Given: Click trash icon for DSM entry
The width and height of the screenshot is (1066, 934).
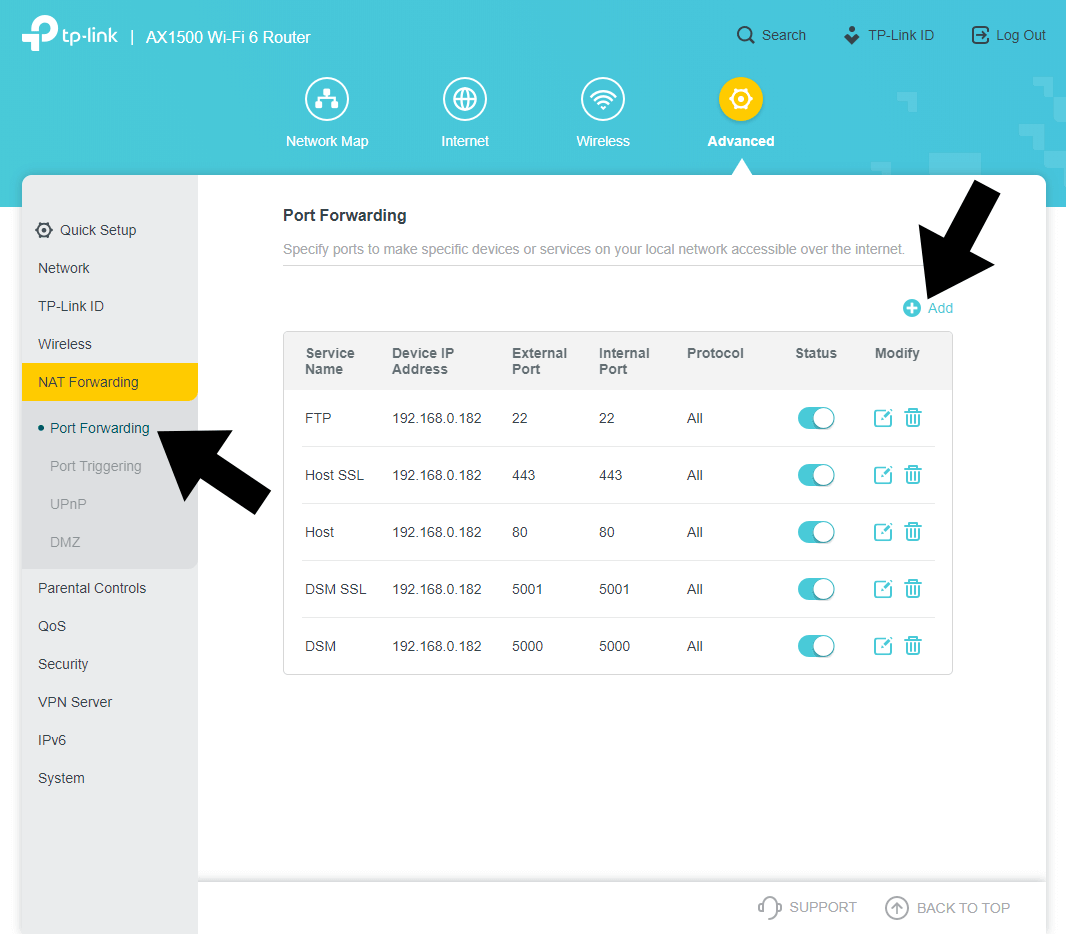Looking at the screenshot, I should 913,646.
